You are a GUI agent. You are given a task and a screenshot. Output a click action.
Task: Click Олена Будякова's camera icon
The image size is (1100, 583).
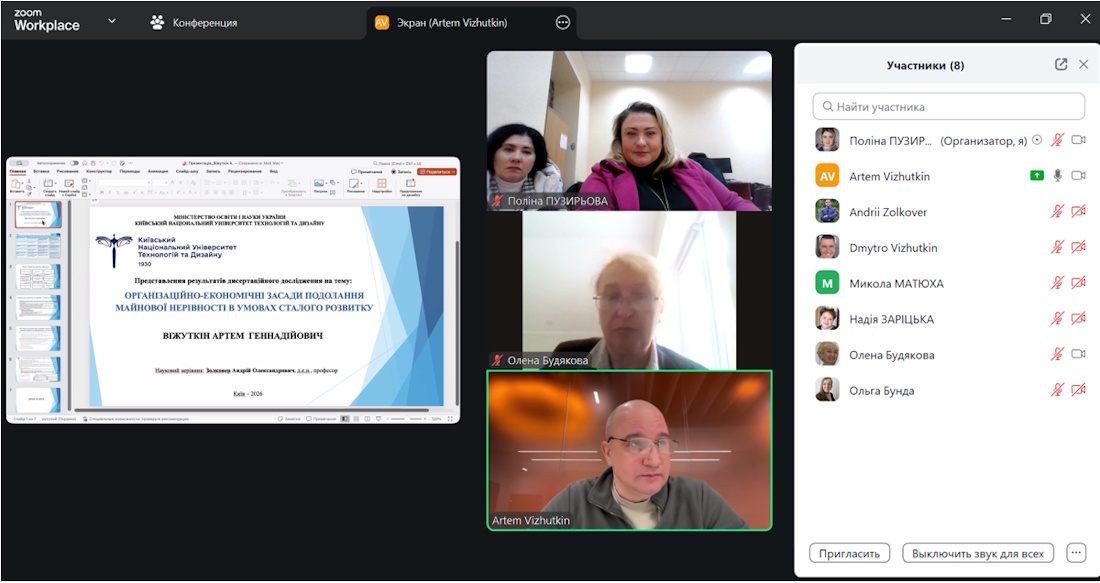[1078, 355]
